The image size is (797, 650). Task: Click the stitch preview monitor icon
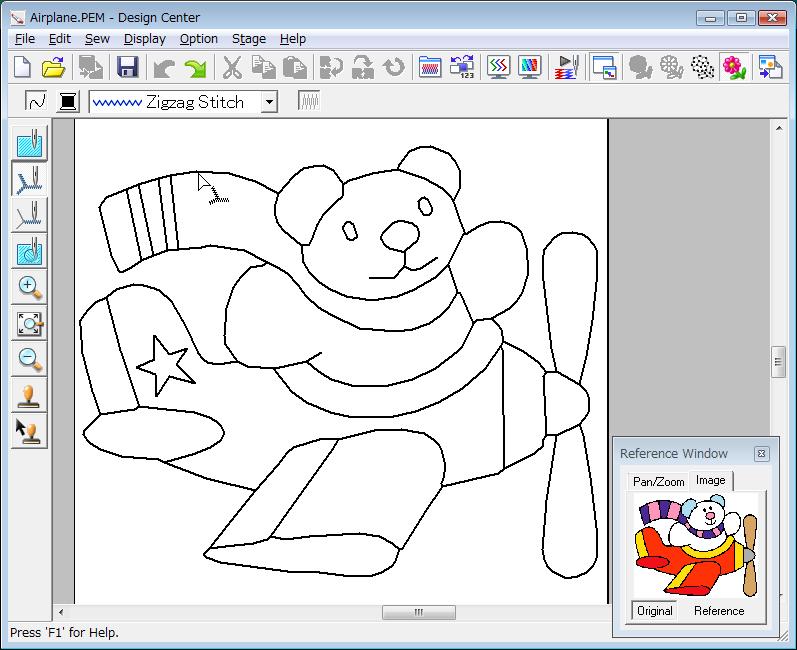pyautogui.click(x=498, y=67)
